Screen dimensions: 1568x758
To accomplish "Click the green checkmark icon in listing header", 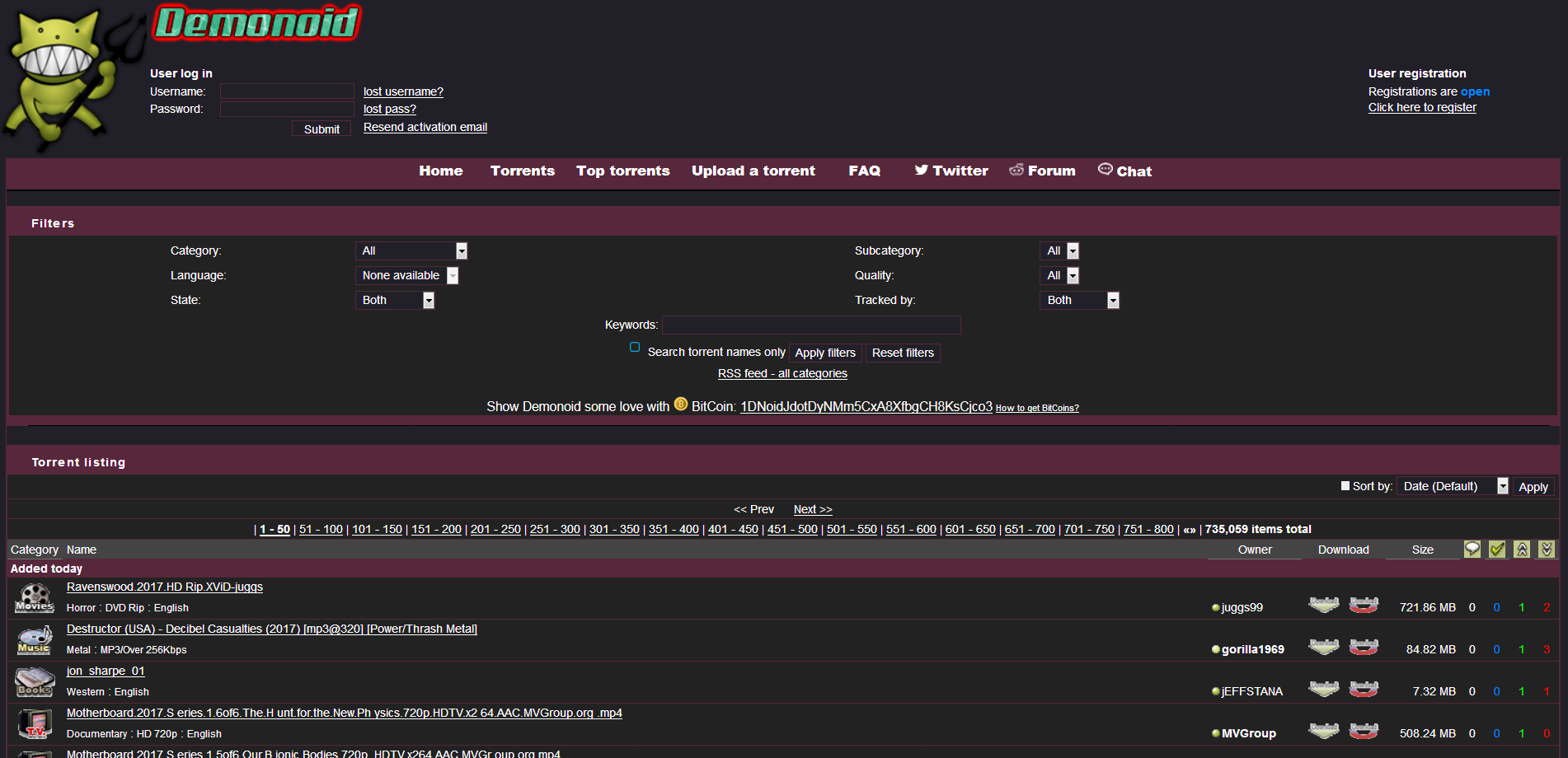I will click(x=1498, y=549).
